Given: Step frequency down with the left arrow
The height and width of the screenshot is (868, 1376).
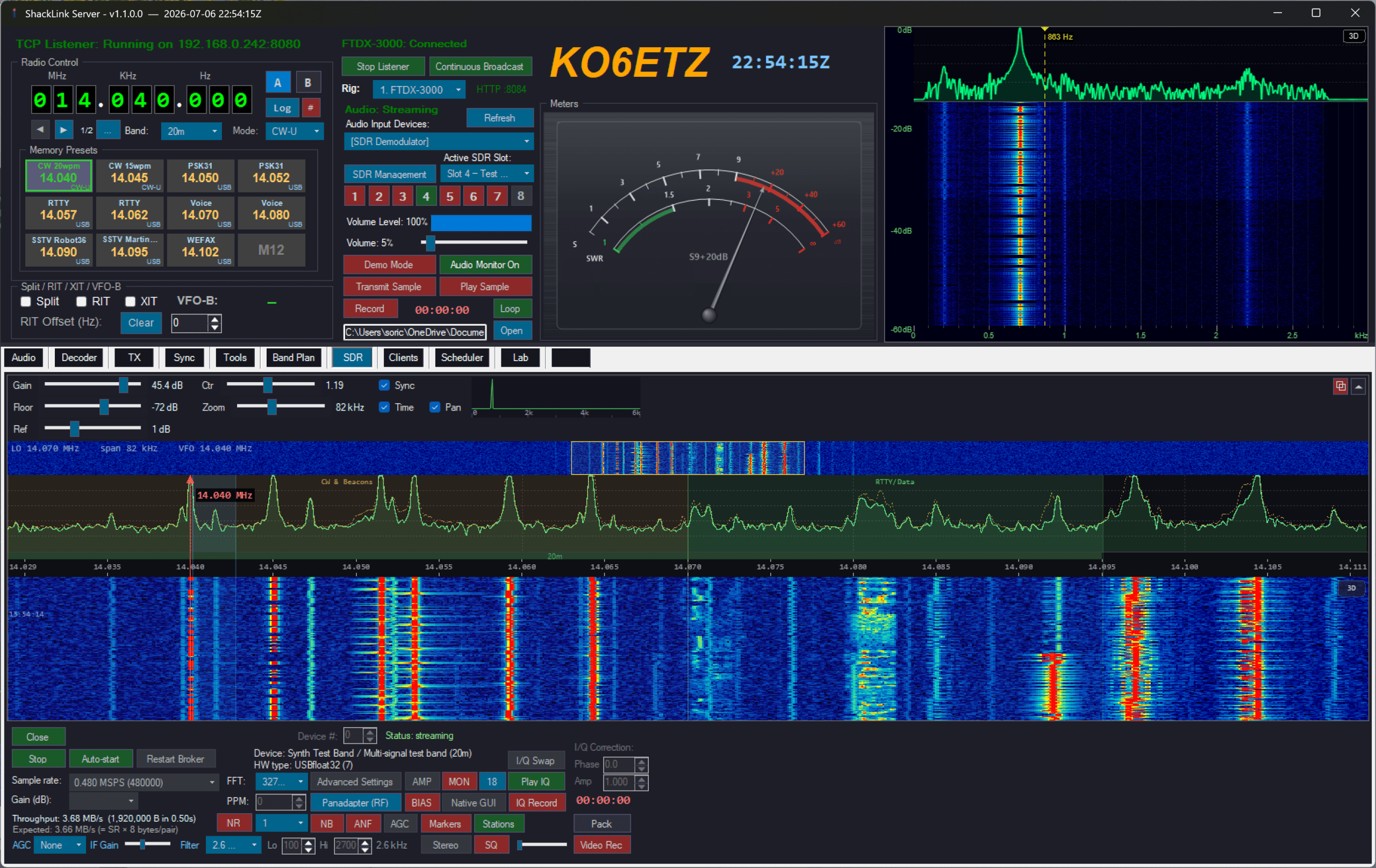Looking at the screenshot, I should (x=40, y=130).
